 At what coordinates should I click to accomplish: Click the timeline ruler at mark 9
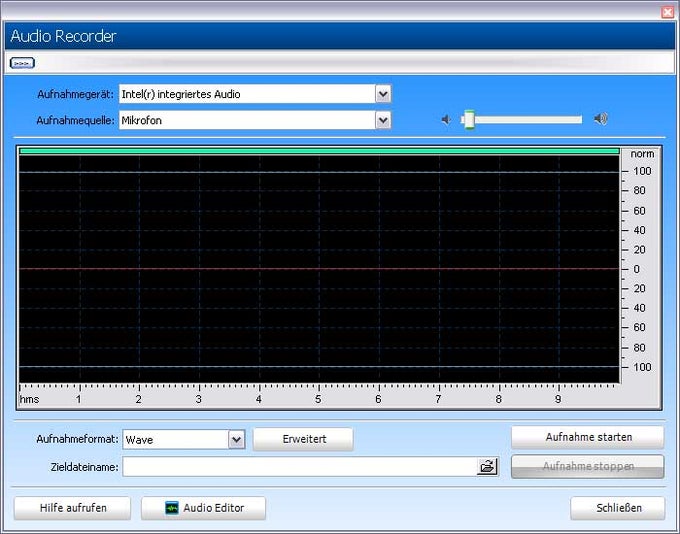tap(558, 399)
